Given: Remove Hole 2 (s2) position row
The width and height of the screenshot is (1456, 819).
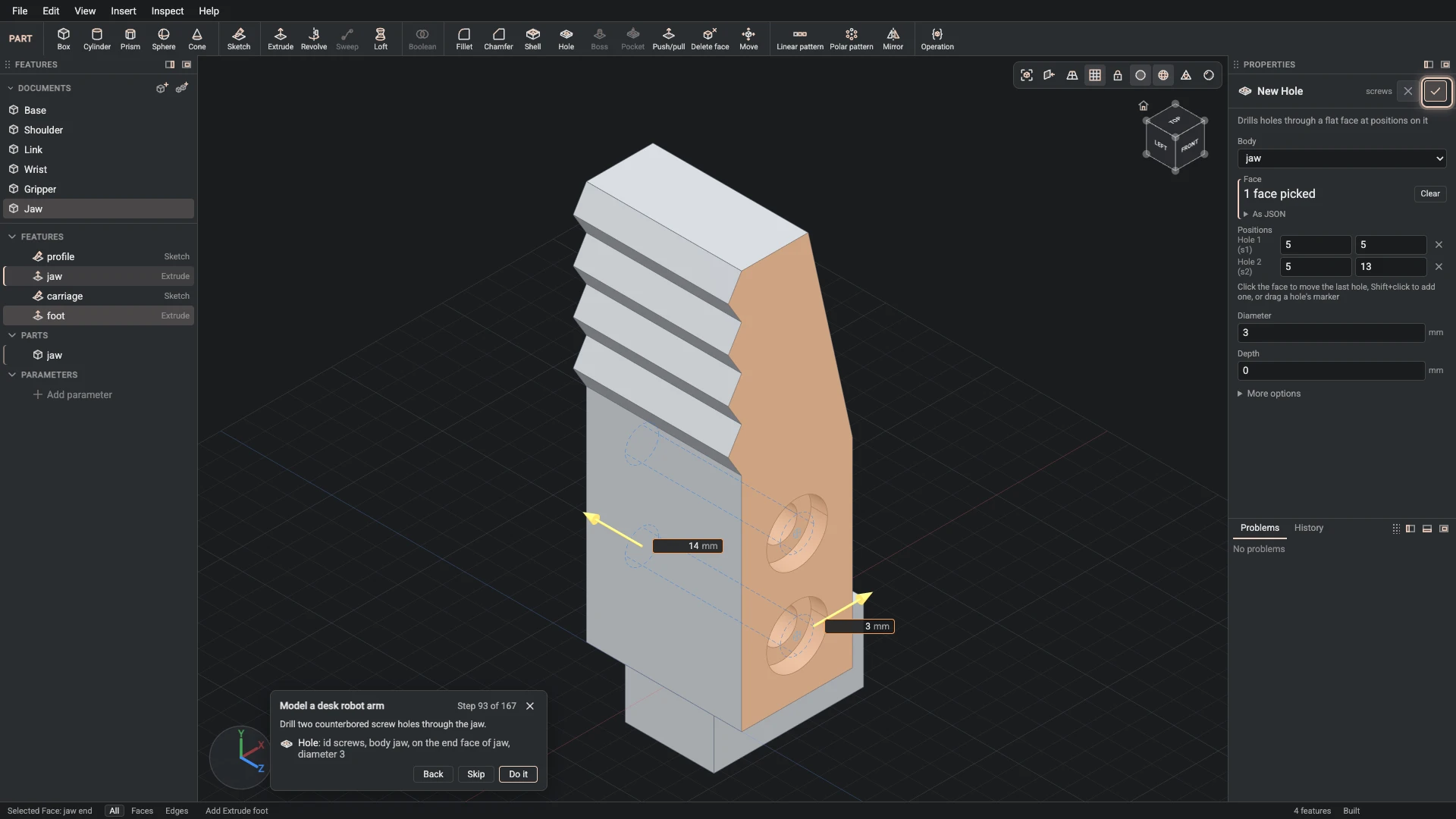Looking at the screenshot, I should (1439, 267).
